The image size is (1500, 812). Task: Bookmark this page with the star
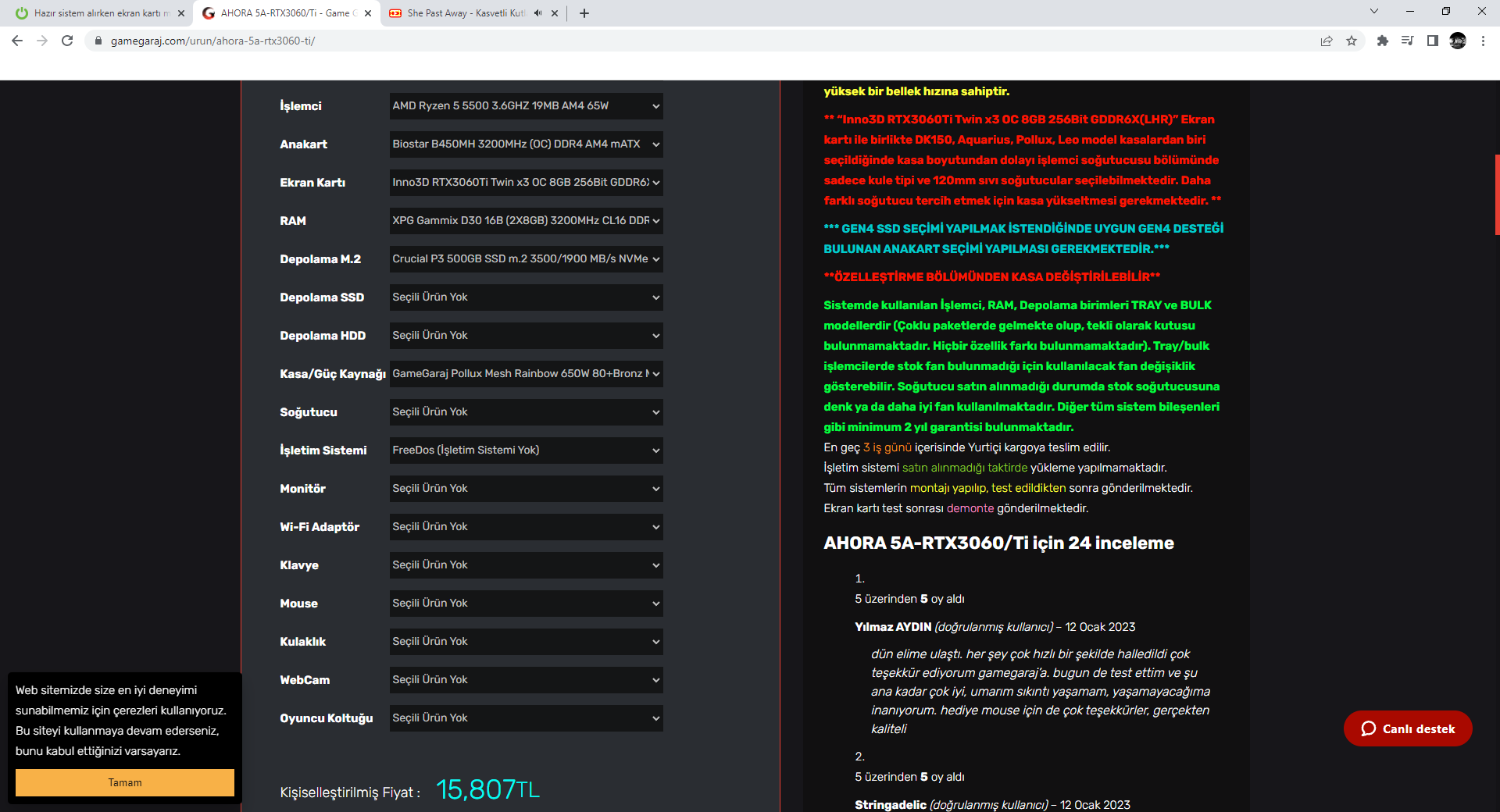1352,41
